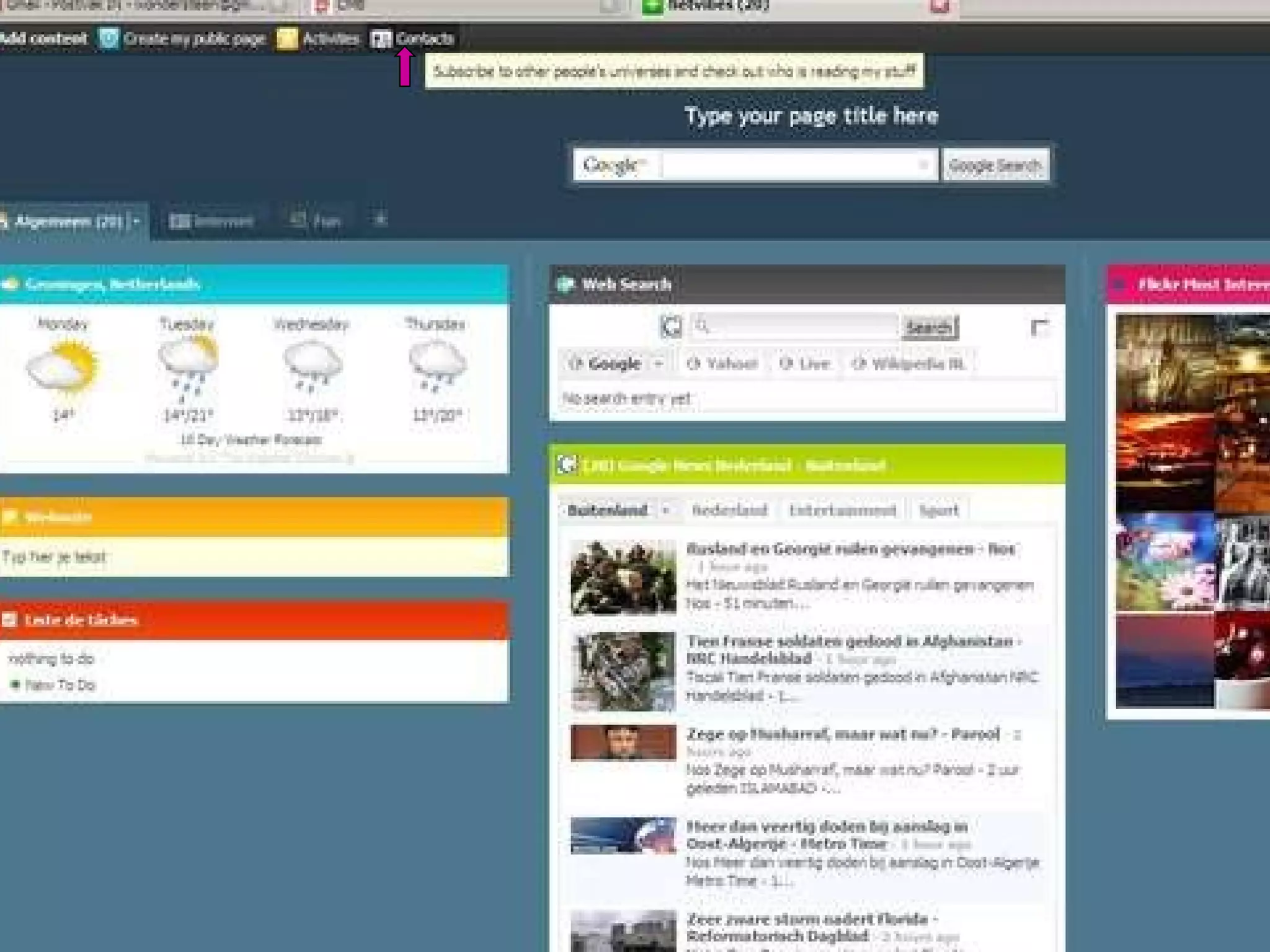This screenshot has width=1270, height=952.
Task: Click the Google News widget header icon
Action: click(x=566, y=465)
